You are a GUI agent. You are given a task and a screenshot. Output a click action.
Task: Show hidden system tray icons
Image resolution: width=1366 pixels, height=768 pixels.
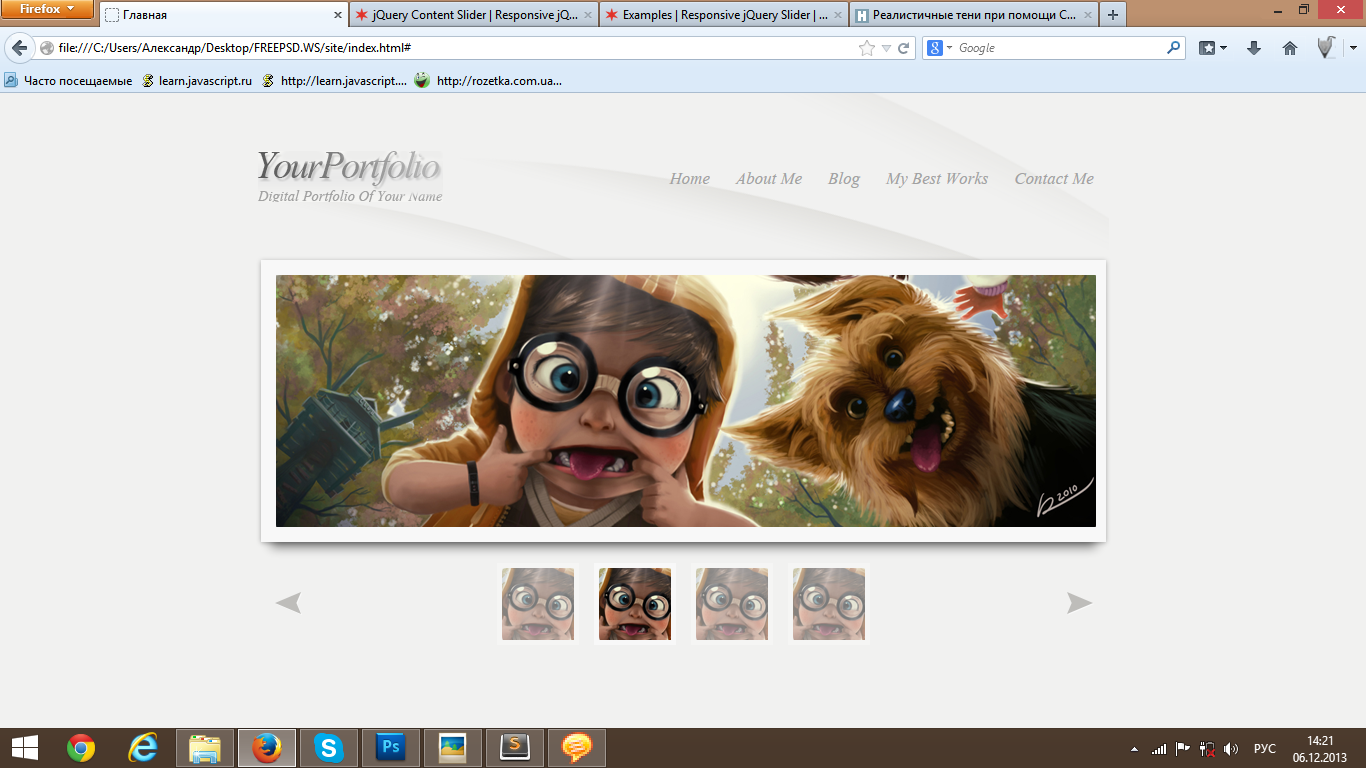pyautogui.click(x=1134, y=748)
